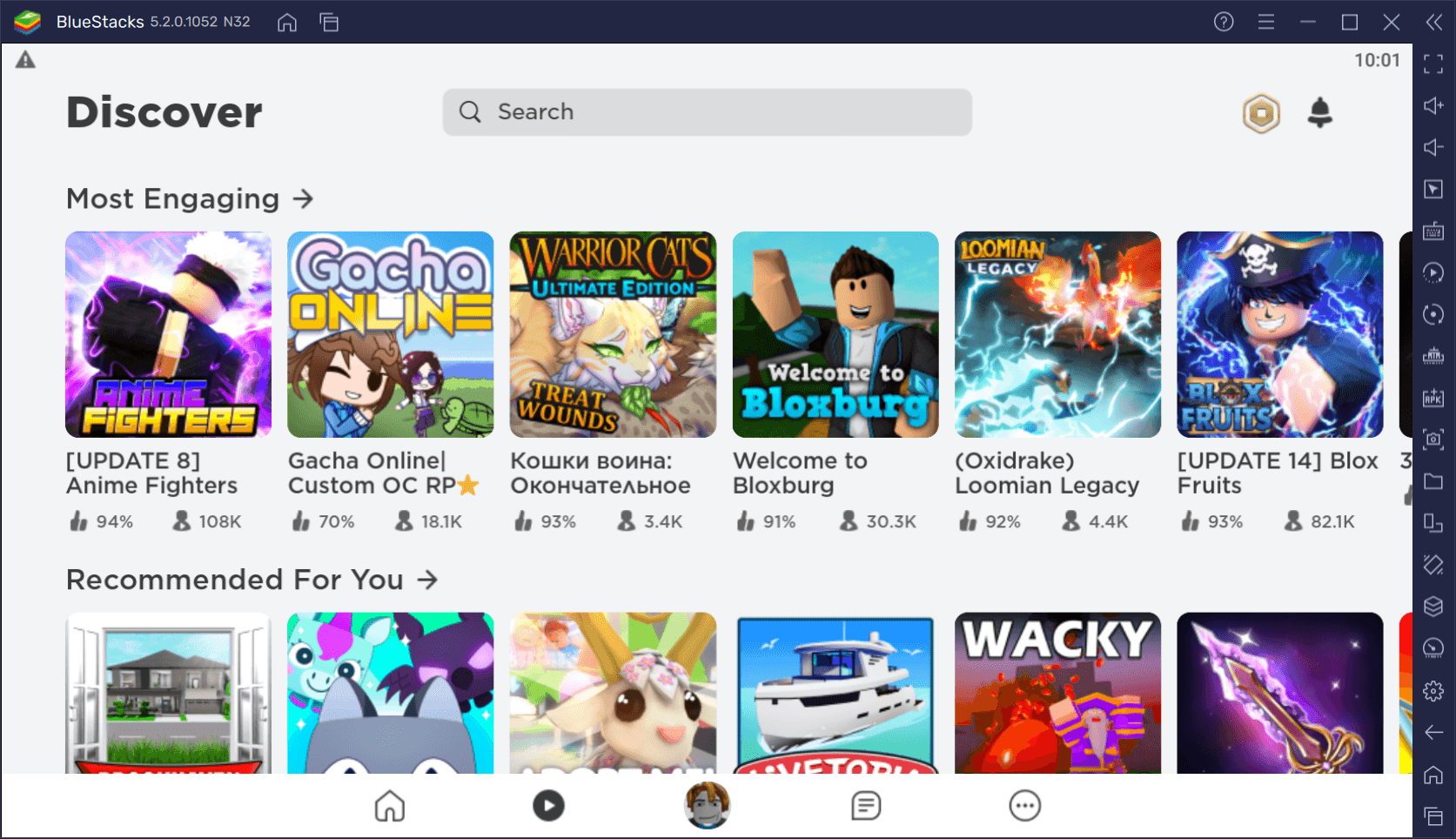Toggle BlueStacks fullscreen mode icon
Image resolution: width=1456 pixels, height=839 pixels.
point(1433,64)
